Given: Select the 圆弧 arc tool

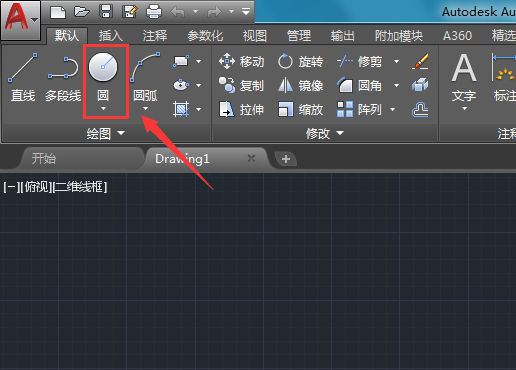Looking at the screenshot, I should coord(145,77).
